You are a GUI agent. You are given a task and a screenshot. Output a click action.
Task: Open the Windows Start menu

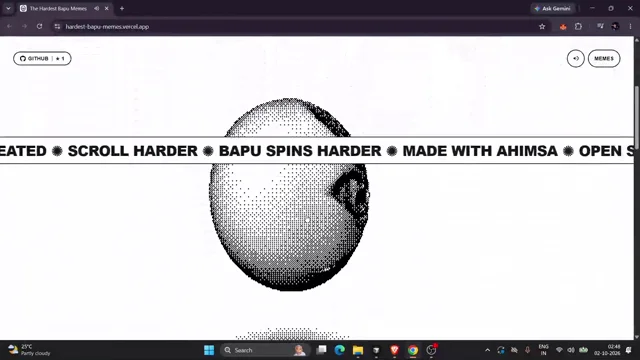[209, 350]
